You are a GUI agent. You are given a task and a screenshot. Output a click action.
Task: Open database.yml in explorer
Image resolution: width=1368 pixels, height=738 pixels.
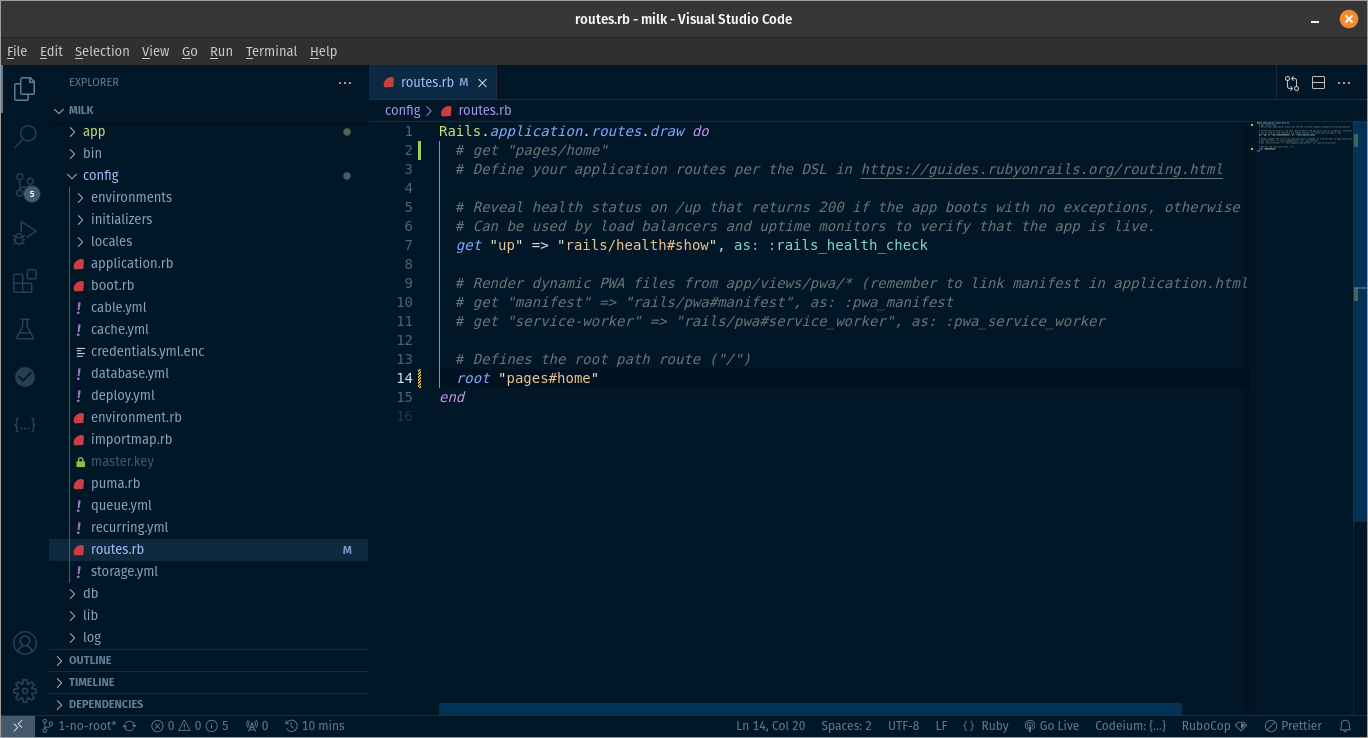click(208, 374)
